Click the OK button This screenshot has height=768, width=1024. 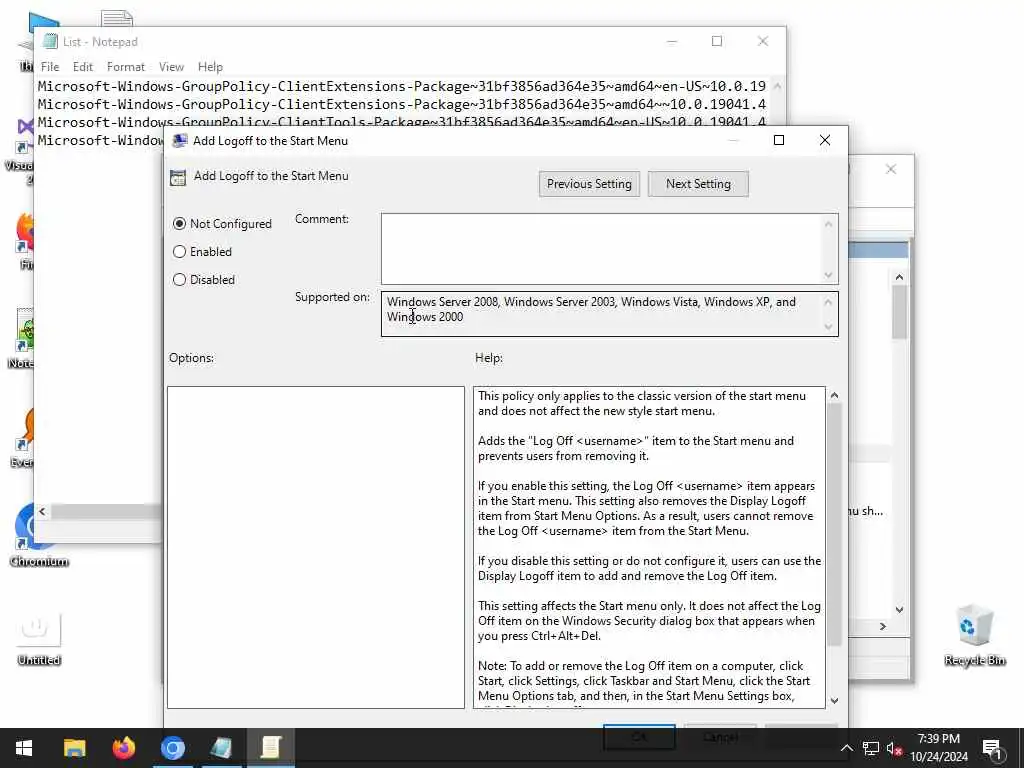639,737
